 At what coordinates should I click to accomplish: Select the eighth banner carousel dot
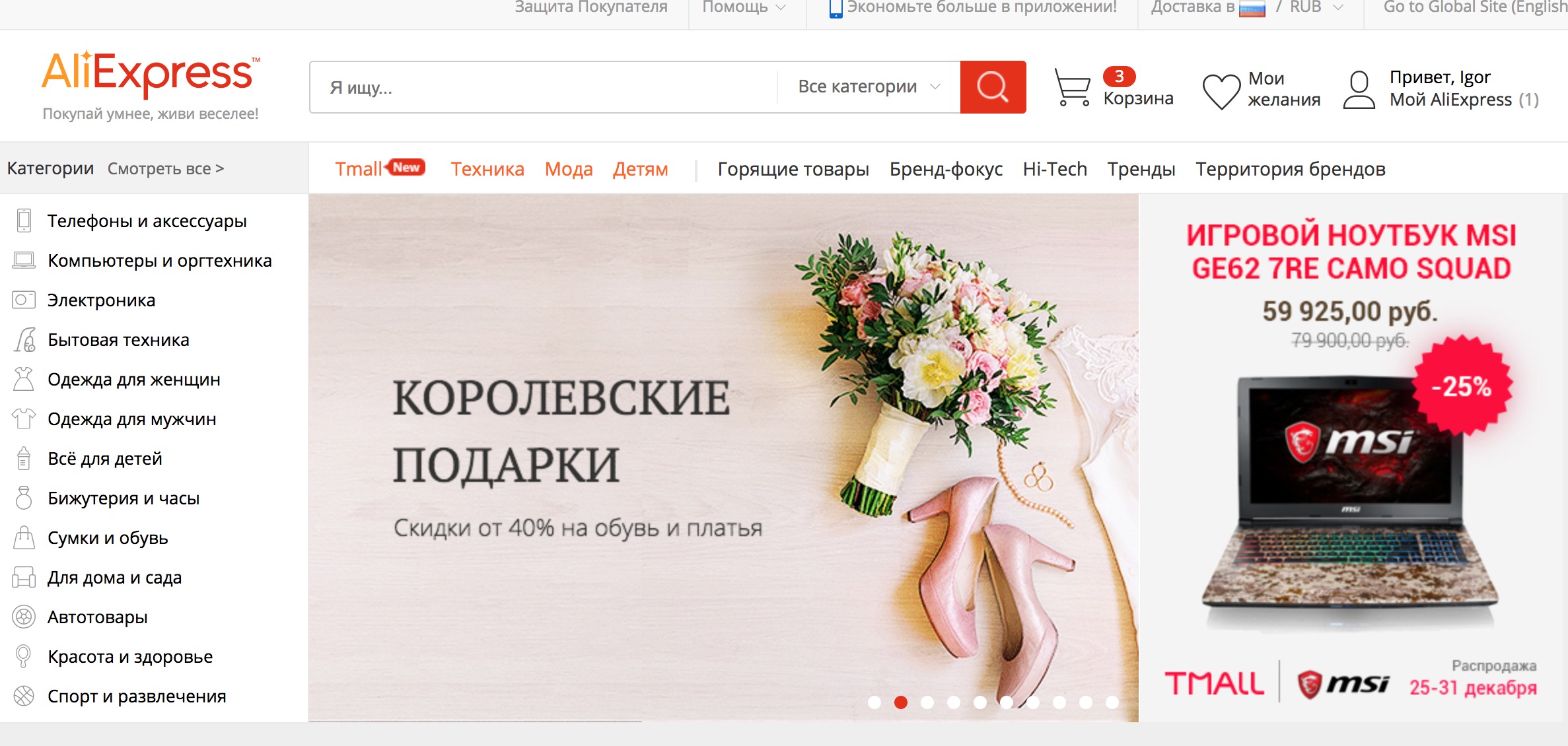[1059, 702]
